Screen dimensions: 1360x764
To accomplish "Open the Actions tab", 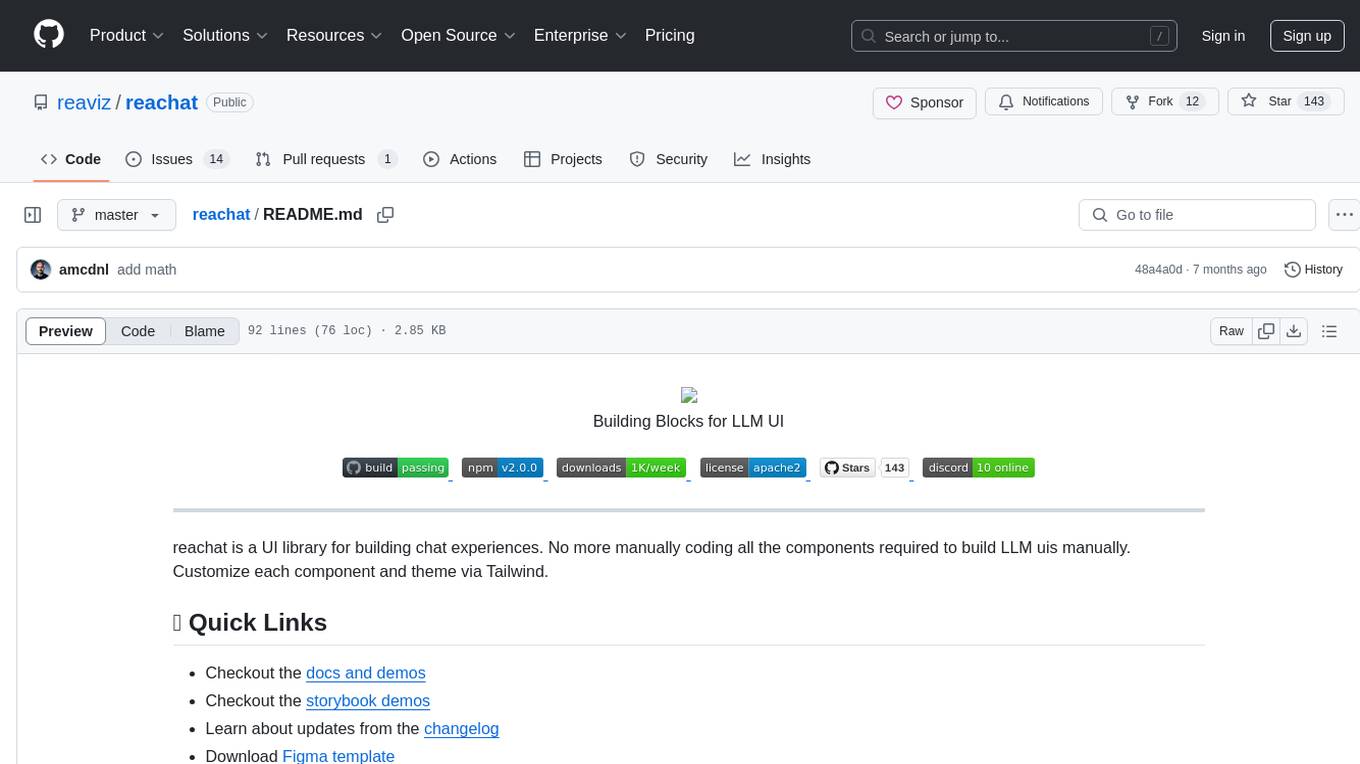I will [460, 159].
